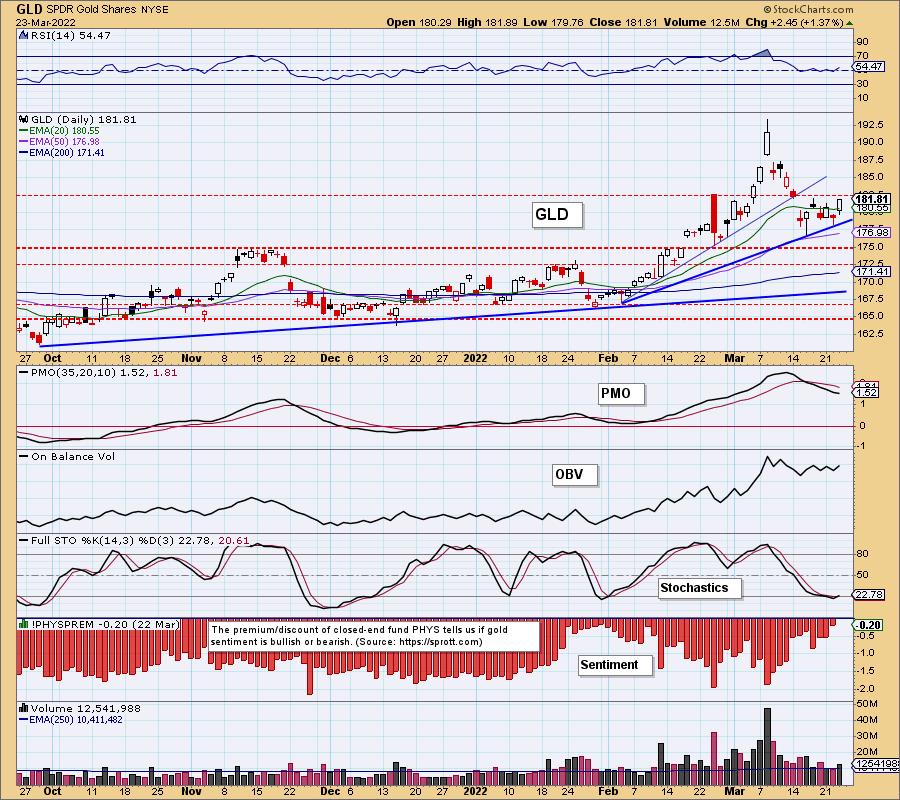900x800 pixels.
Task: Click the 171.41 EMA tag on price axis
Action: (x=872, y=271)
